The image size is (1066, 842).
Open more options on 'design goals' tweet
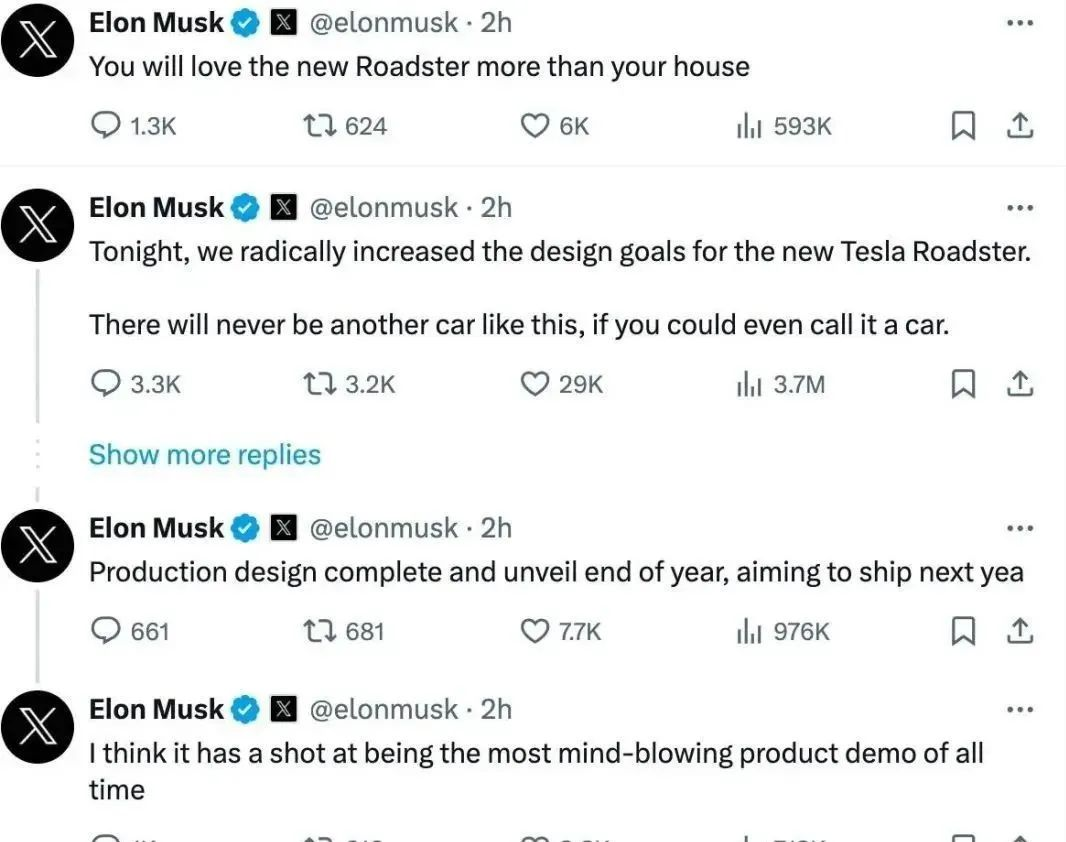coord(1019,208)
